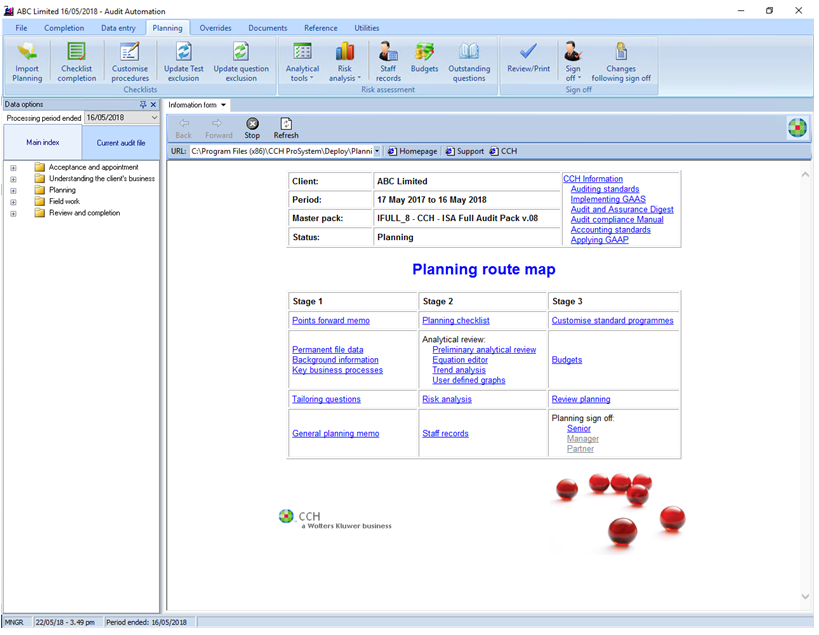The width and height of the screenshot is (819, 635).
Task: Open Key business processes link
Action: click(x=337, y=370)
